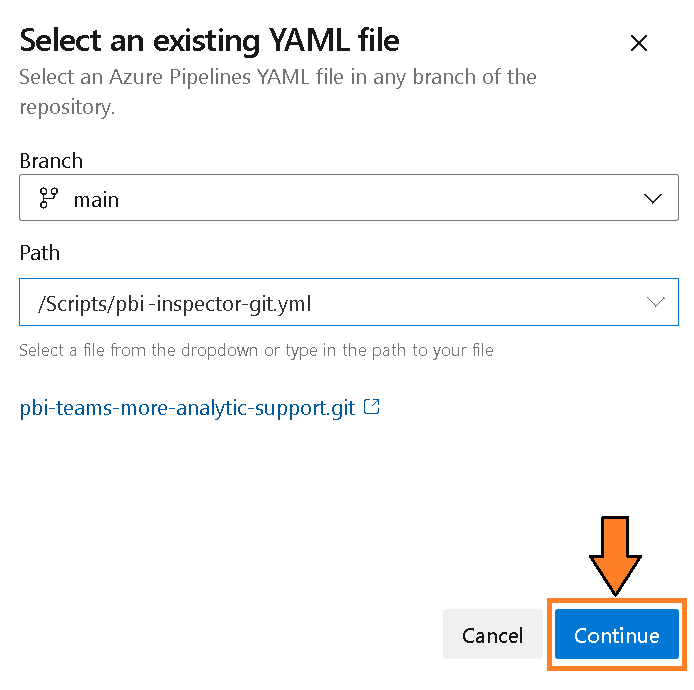Click the external link icon after repository name
This screenshot has height=690, width=694.
point(371,408)
